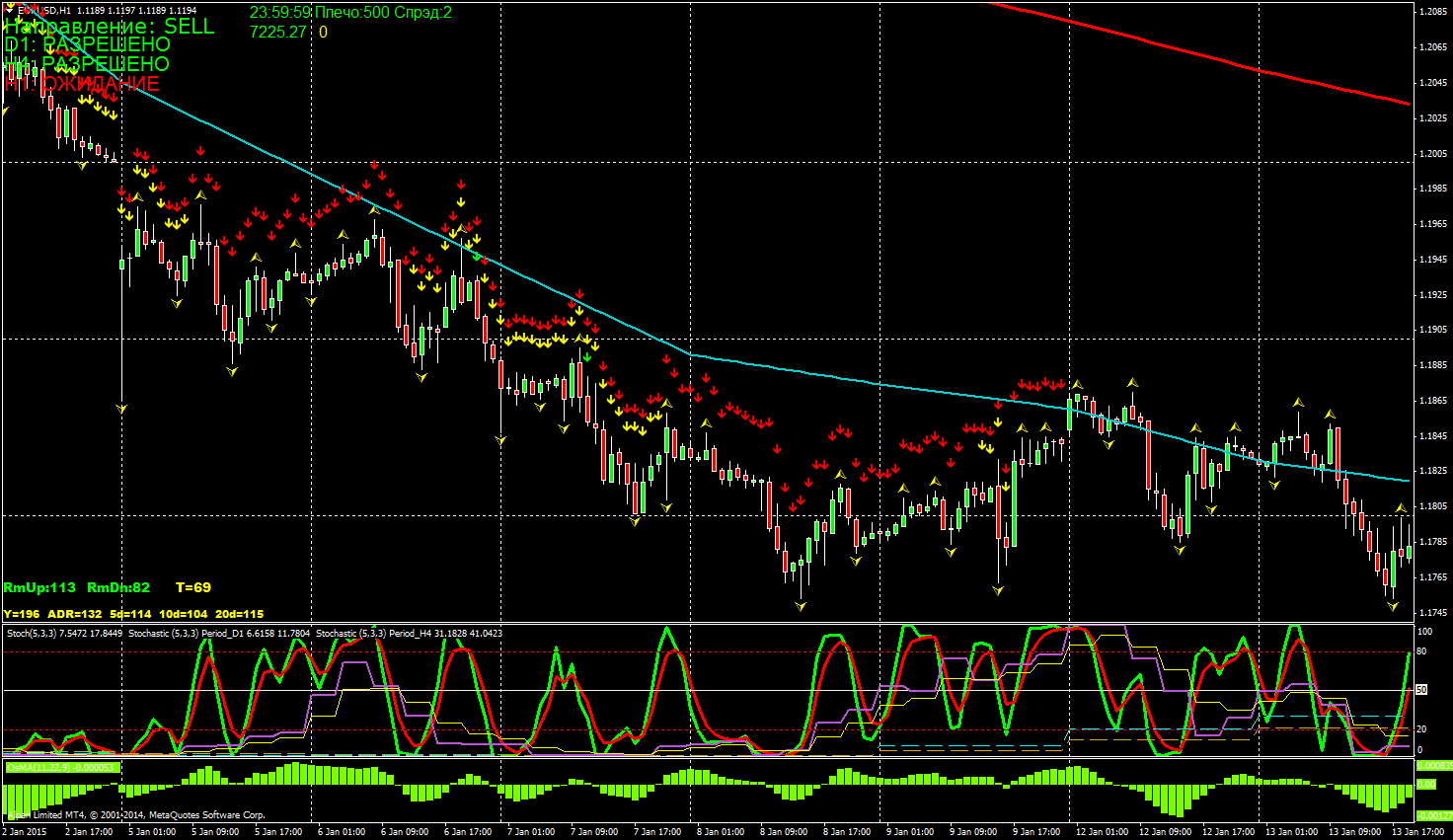Click the 'D1: РАЗРЕШЕНО' status label
1453x840 pixels.
click(87, 44)
